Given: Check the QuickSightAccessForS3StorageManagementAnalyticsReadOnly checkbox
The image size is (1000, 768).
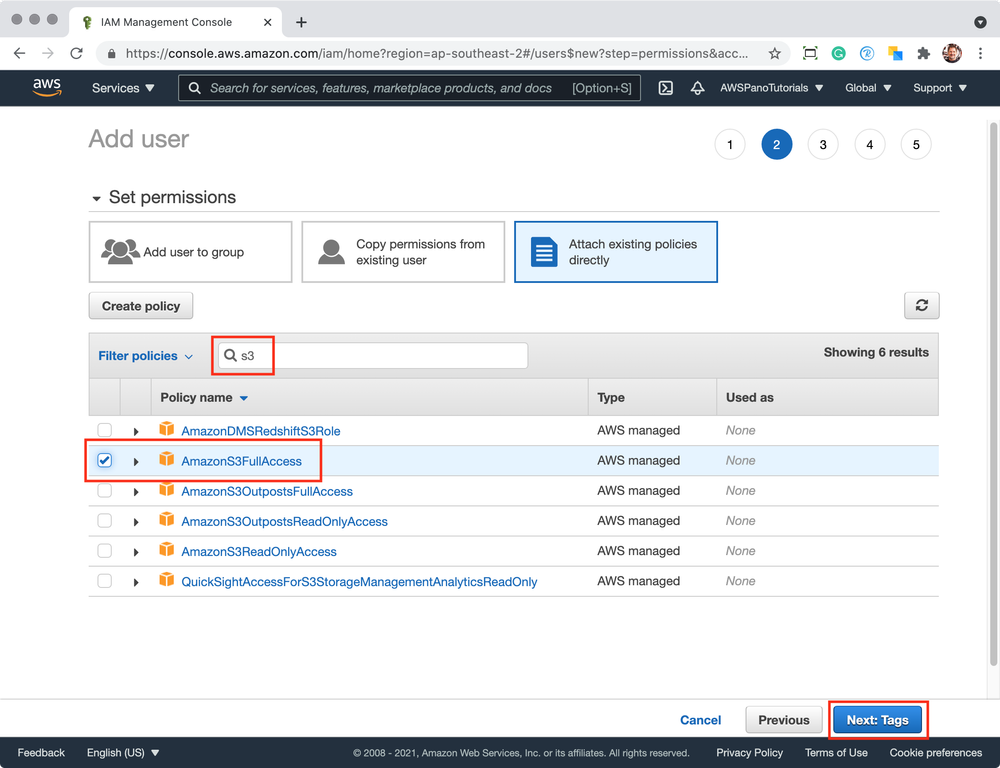Looking at the screenshot, I should pos(105,581).
